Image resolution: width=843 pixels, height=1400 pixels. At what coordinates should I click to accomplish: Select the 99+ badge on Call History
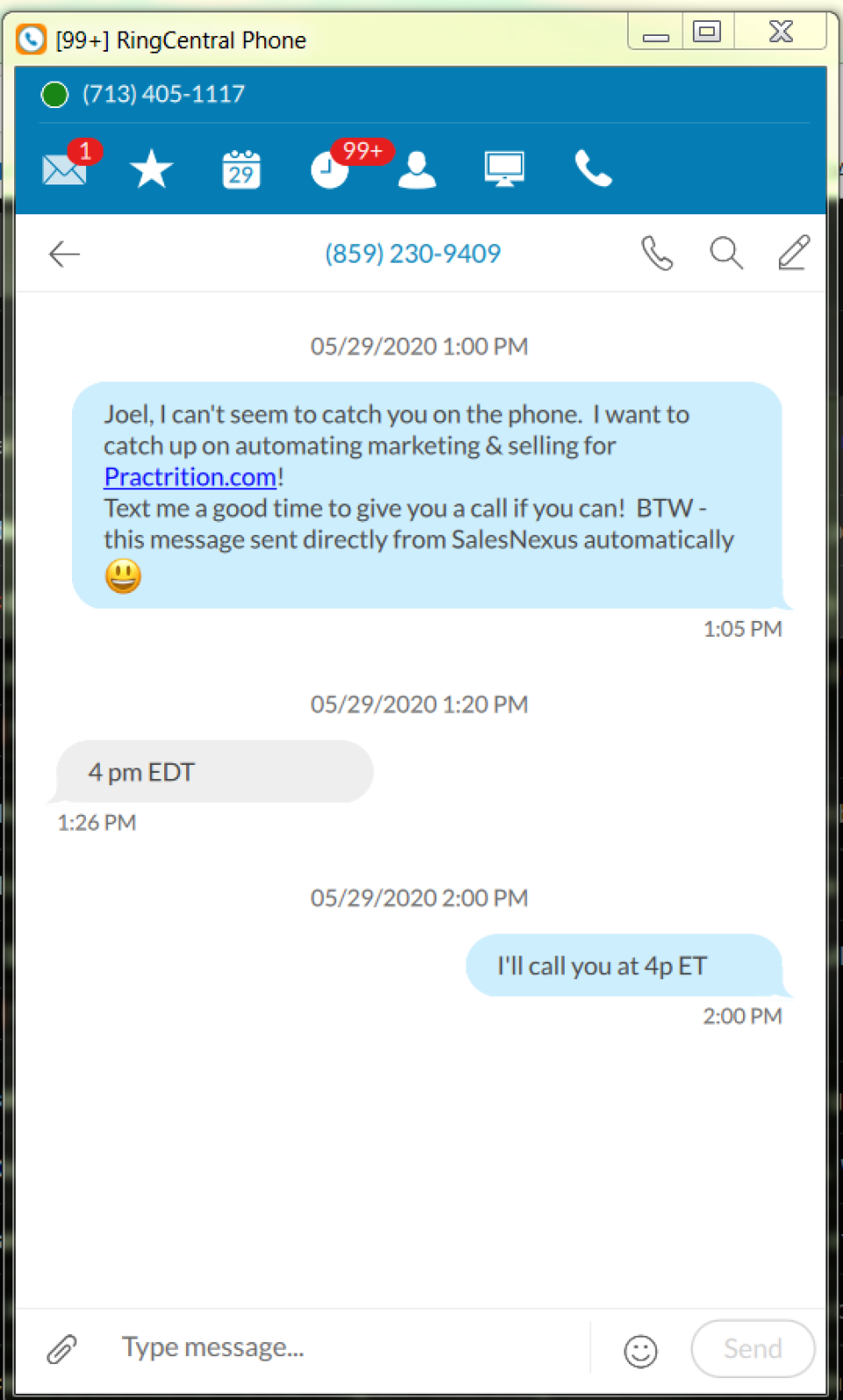363,150
